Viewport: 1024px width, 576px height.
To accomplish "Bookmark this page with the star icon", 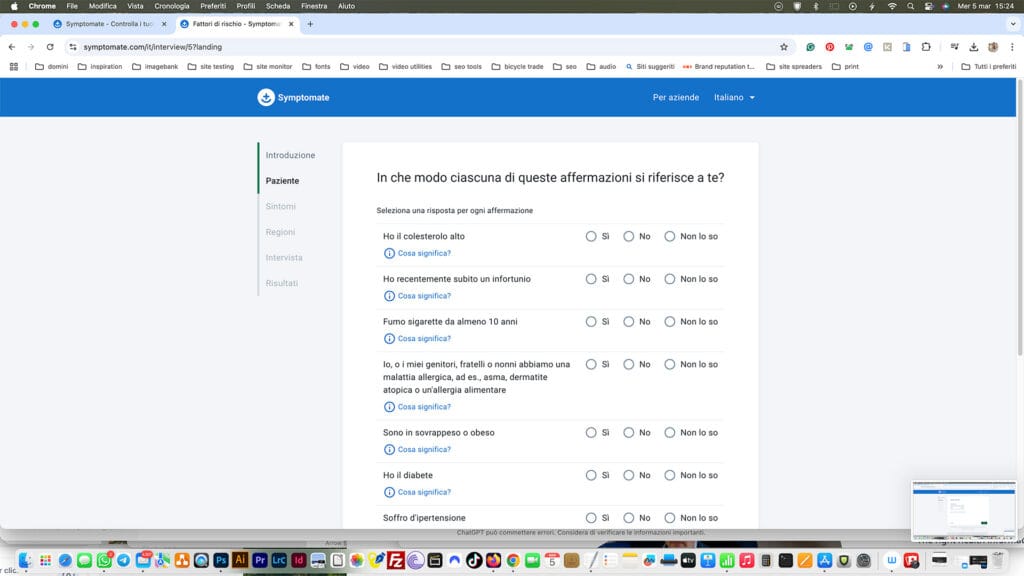I will 784,47.
